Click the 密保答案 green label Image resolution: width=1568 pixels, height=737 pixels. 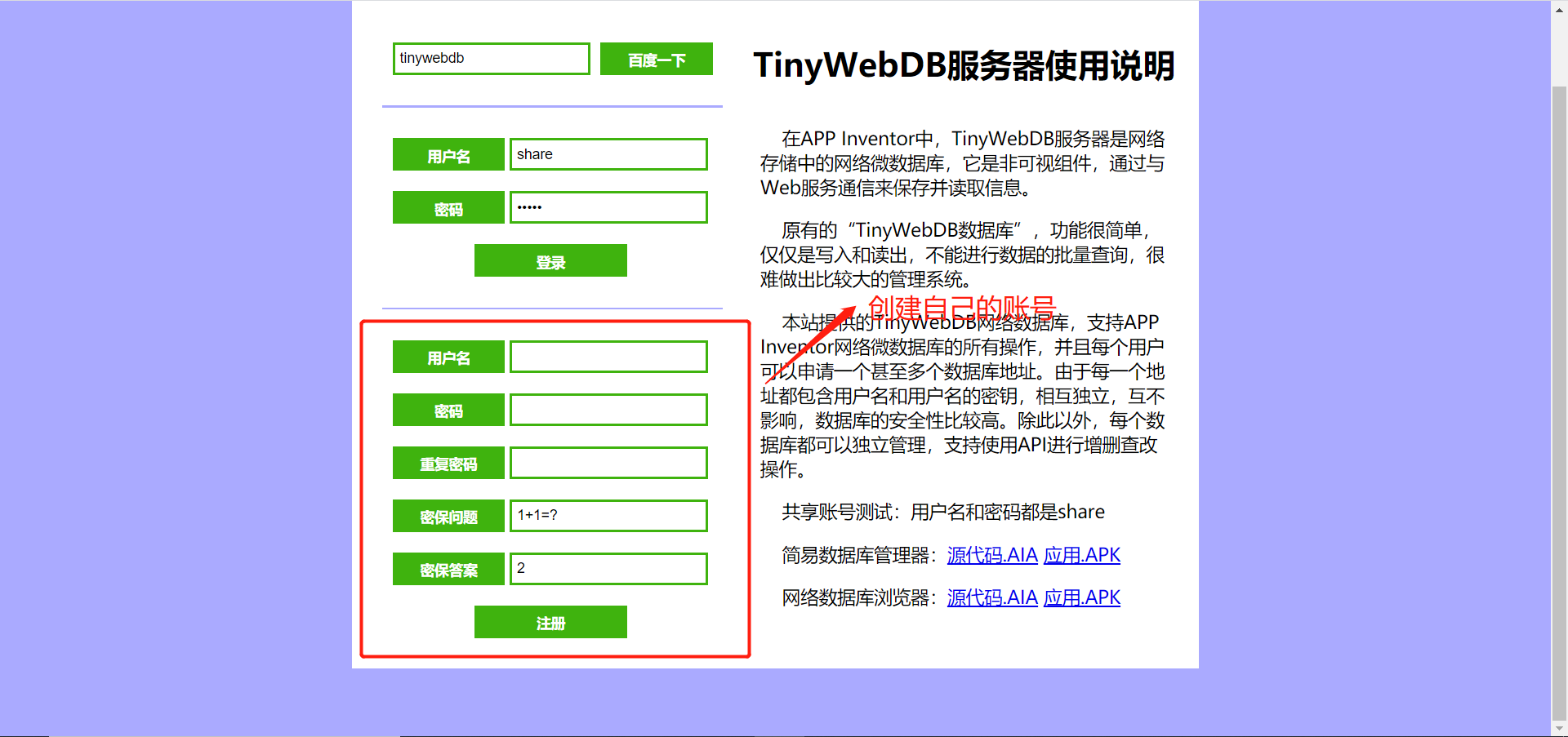click(448, 569)
